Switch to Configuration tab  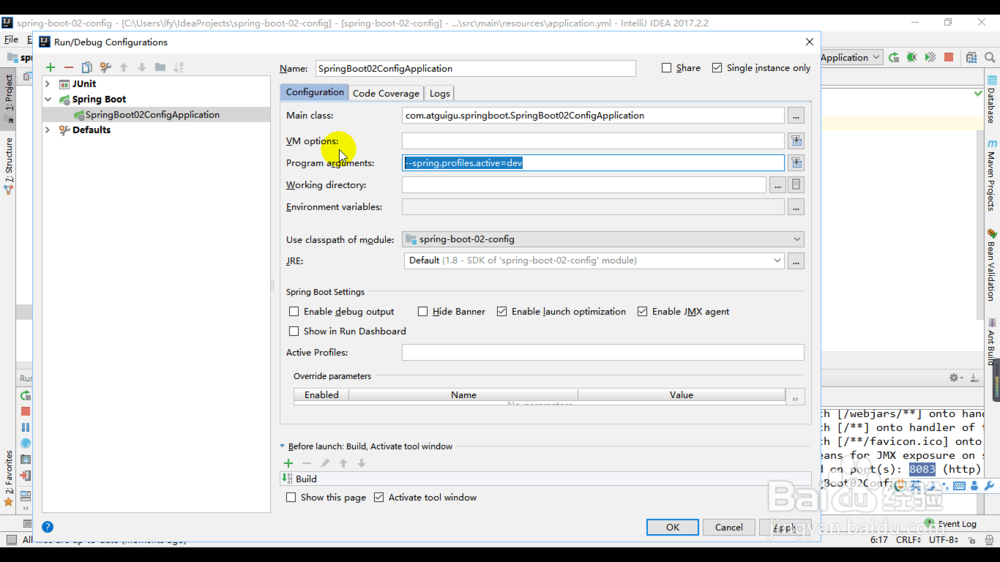click(314, 92)
